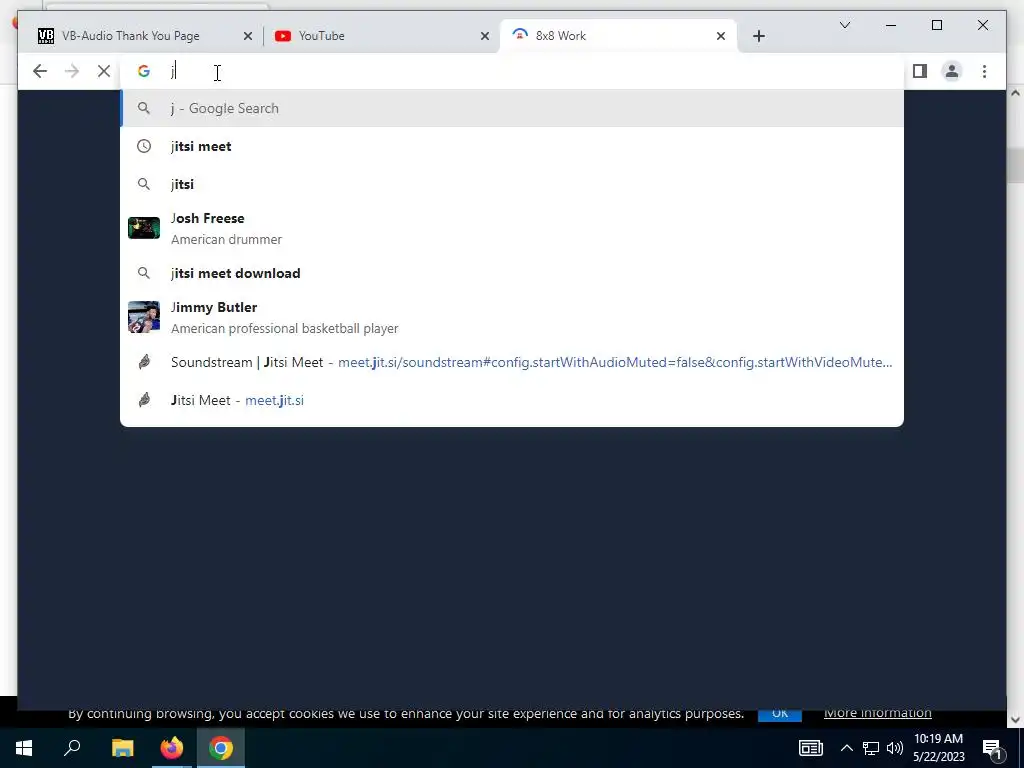Pick the Jimmy Butler suggestion

click(512, 317)
